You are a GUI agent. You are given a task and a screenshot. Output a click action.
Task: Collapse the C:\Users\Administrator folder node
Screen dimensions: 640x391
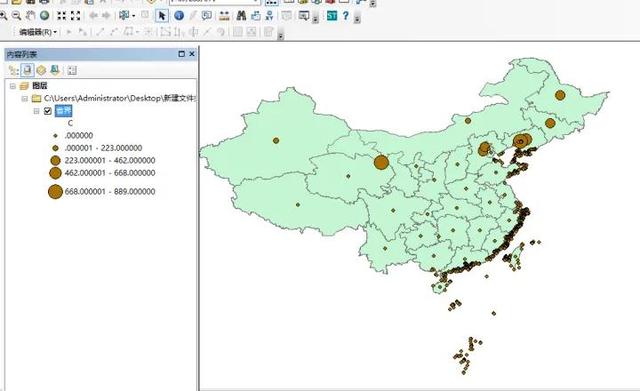pyautogui.click(x=25, y=98)
